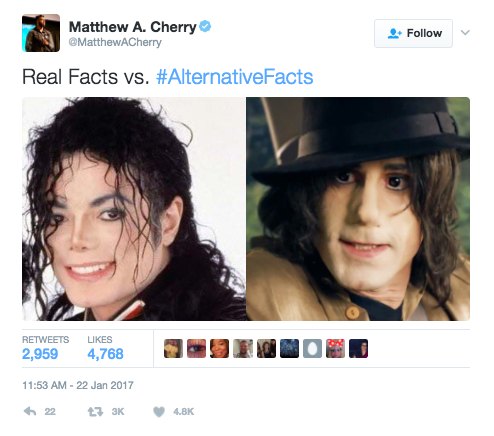Click the blue verified badge icon

(x=205, y=26)
